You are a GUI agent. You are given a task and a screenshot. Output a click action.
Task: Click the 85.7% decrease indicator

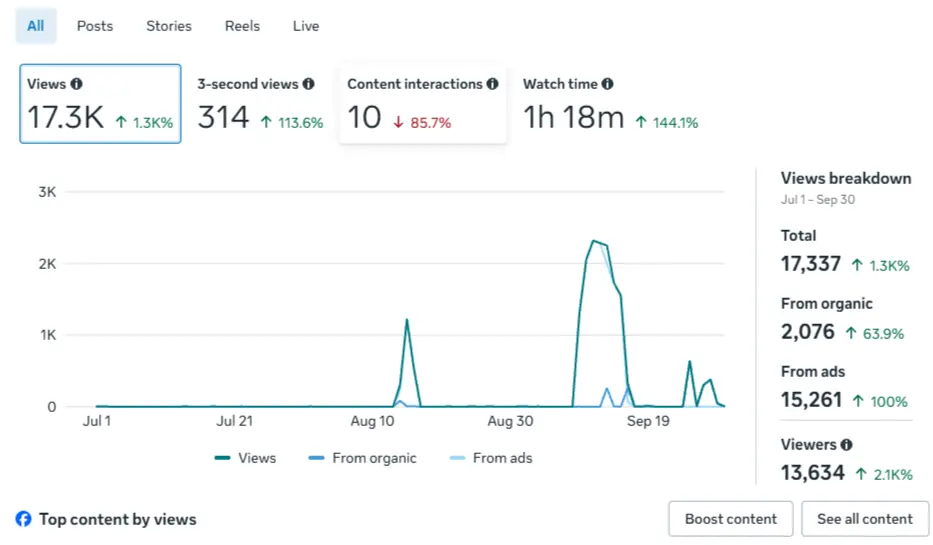tap(422, 123)
